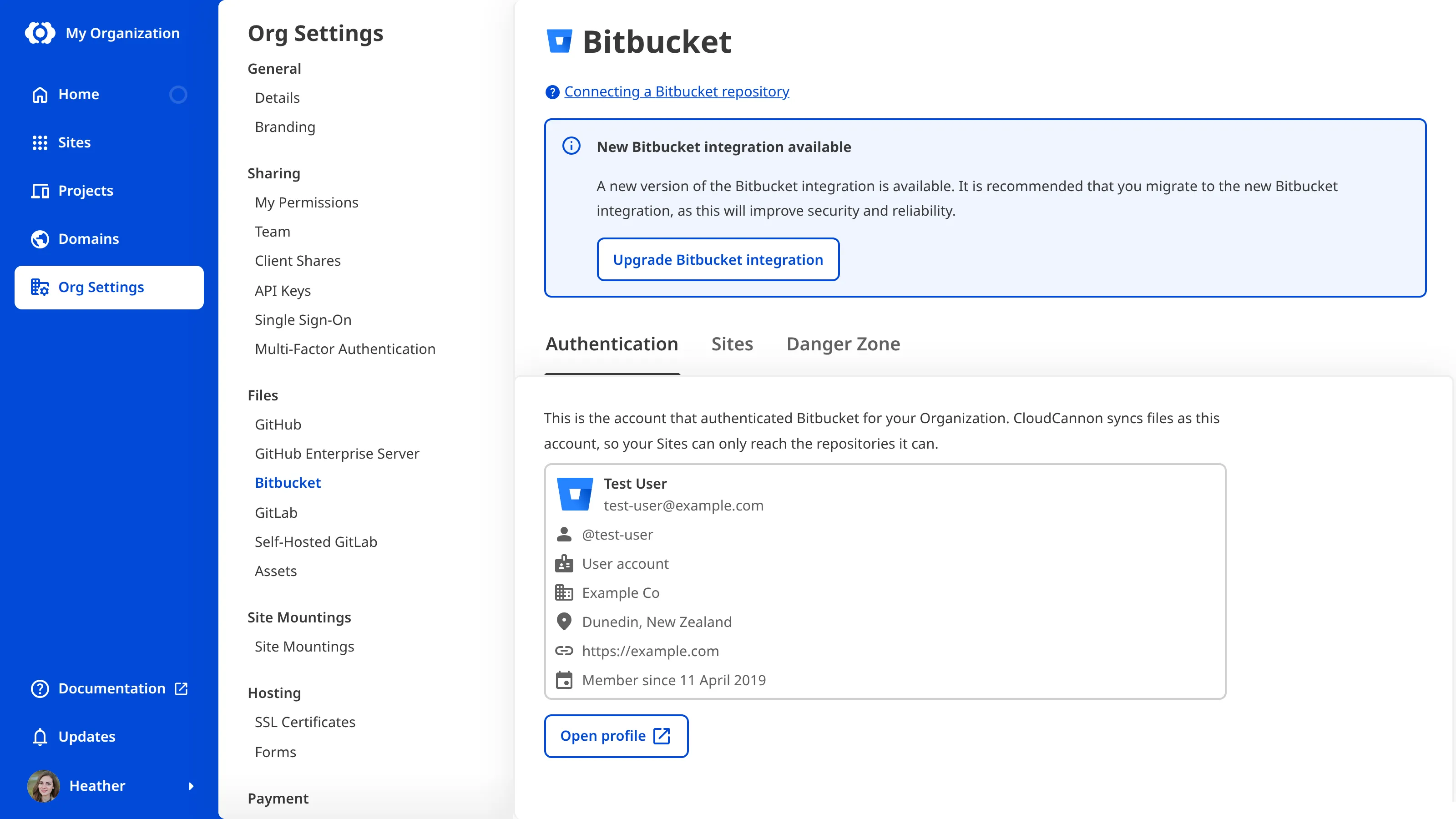Click the Projects devices icon
The width and height of the screenshot is (1456, 819).
click(x=40, y=191)
